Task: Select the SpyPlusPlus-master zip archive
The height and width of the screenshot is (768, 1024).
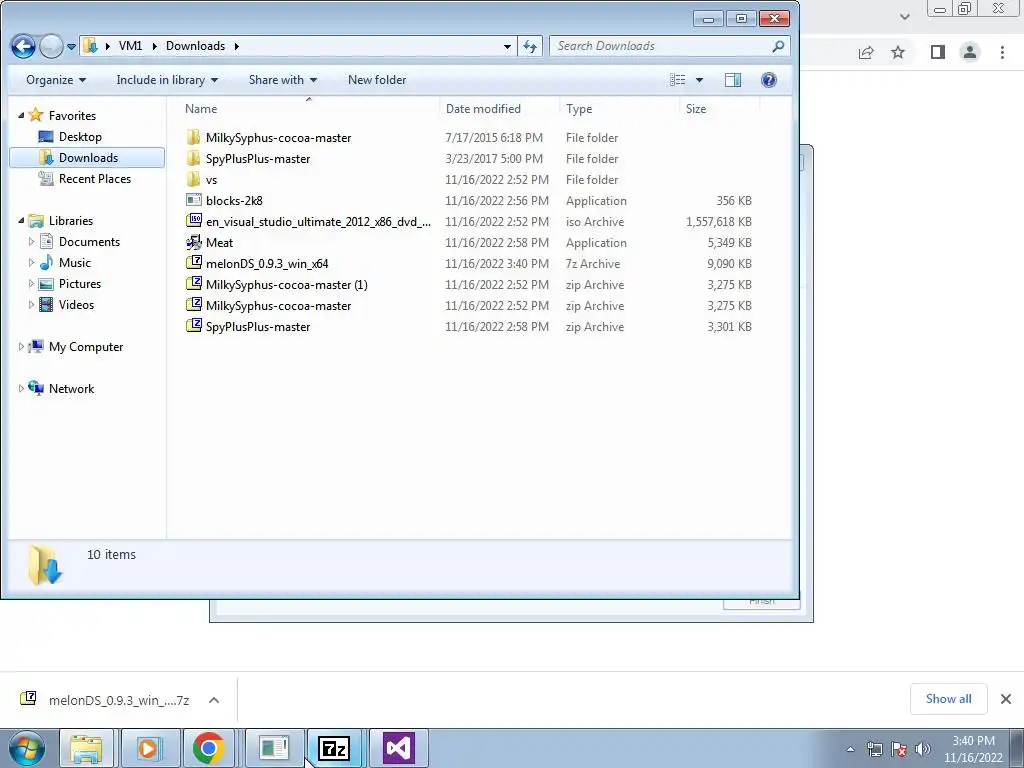Action: click(x=257, y=327)
